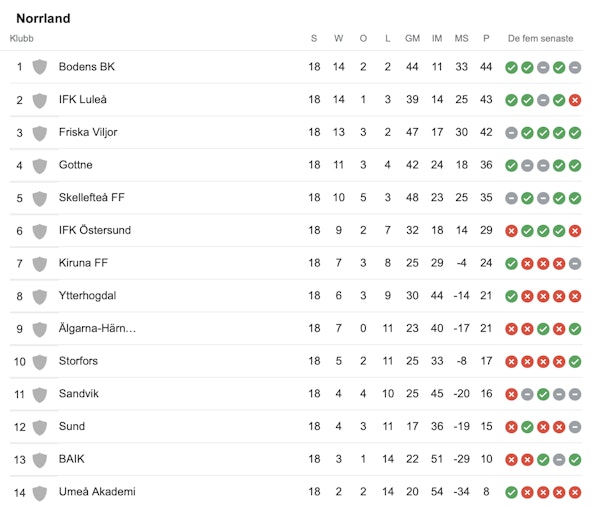Click the grey draw icon first in Friska Viljor's form
This screenshot has height=509, width=593.
click(511, 133)
